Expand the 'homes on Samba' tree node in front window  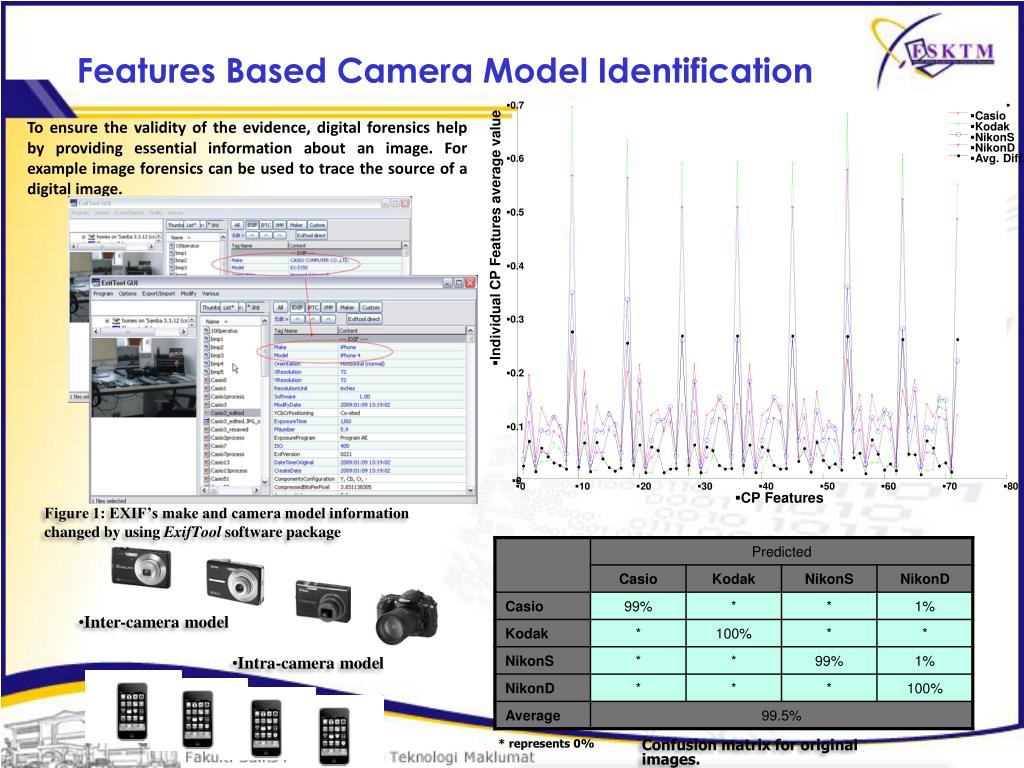107,321
